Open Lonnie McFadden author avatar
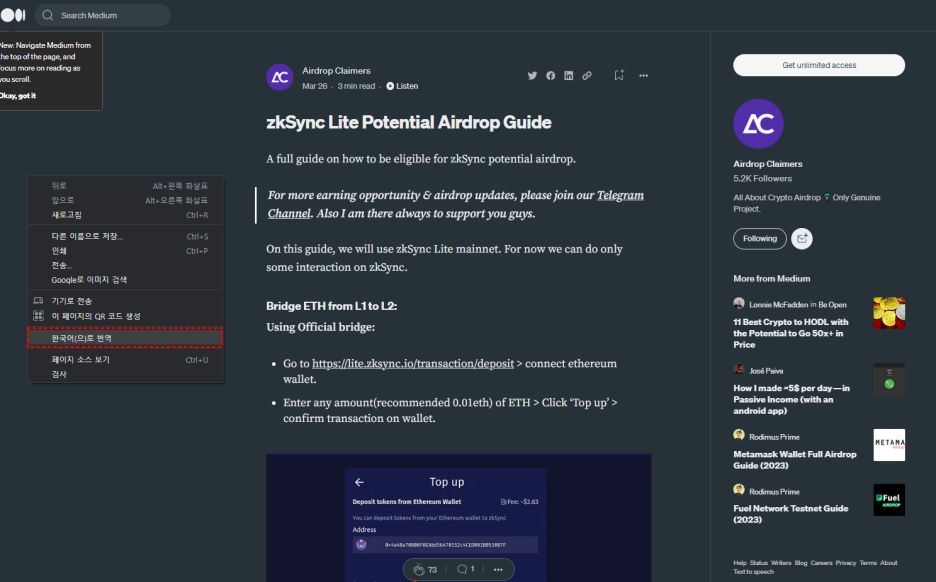The height and width of the screenshot is (582, 936). (739, 303)
